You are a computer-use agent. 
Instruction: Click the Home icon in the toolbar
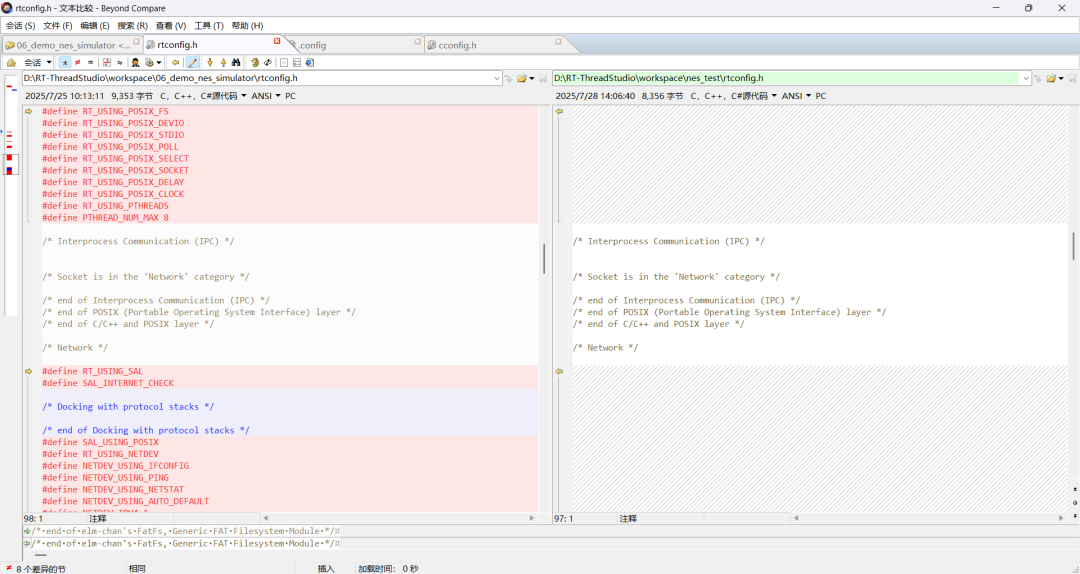[x=11, y=62]
